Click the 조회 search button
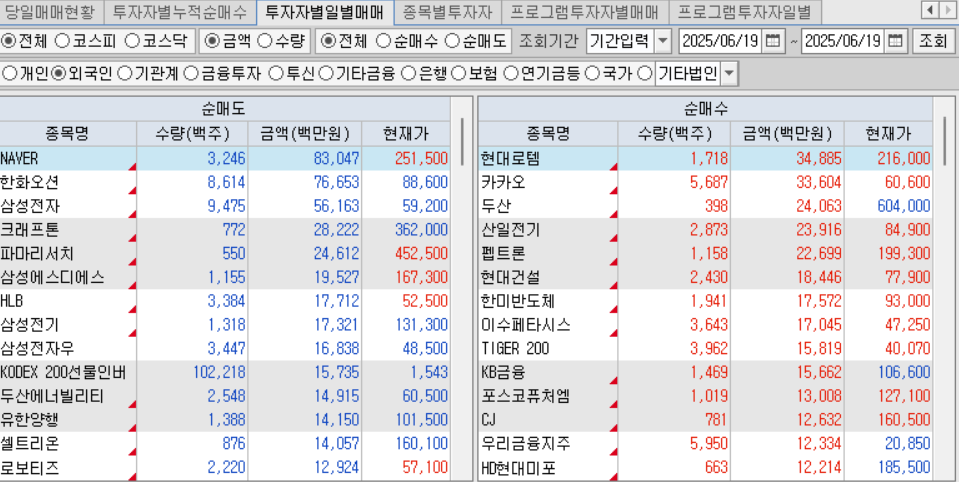 click(933, 42)
